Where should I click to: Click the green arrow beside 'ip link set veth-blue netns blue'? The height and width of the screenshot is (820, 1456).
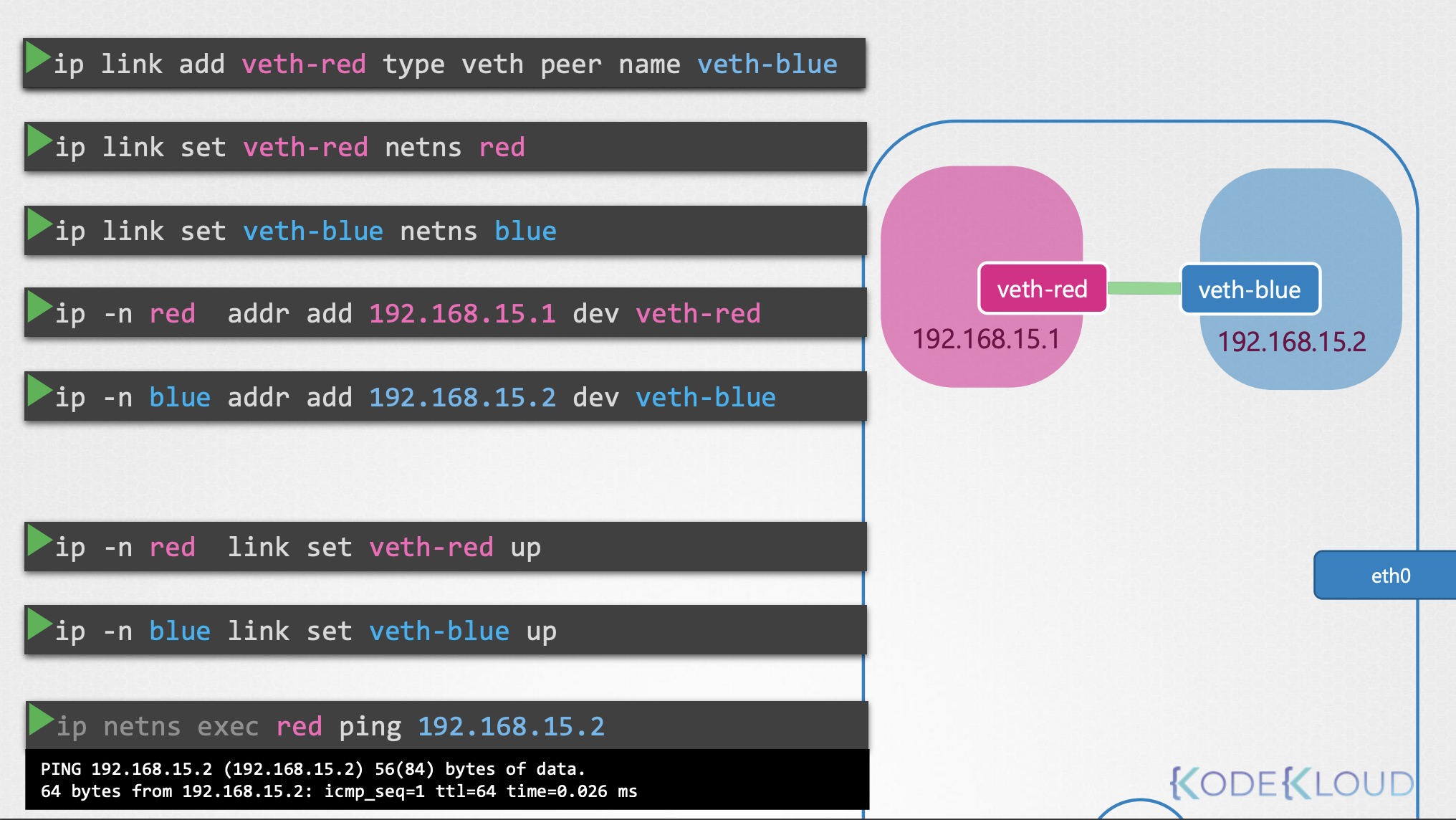point(39,225)
